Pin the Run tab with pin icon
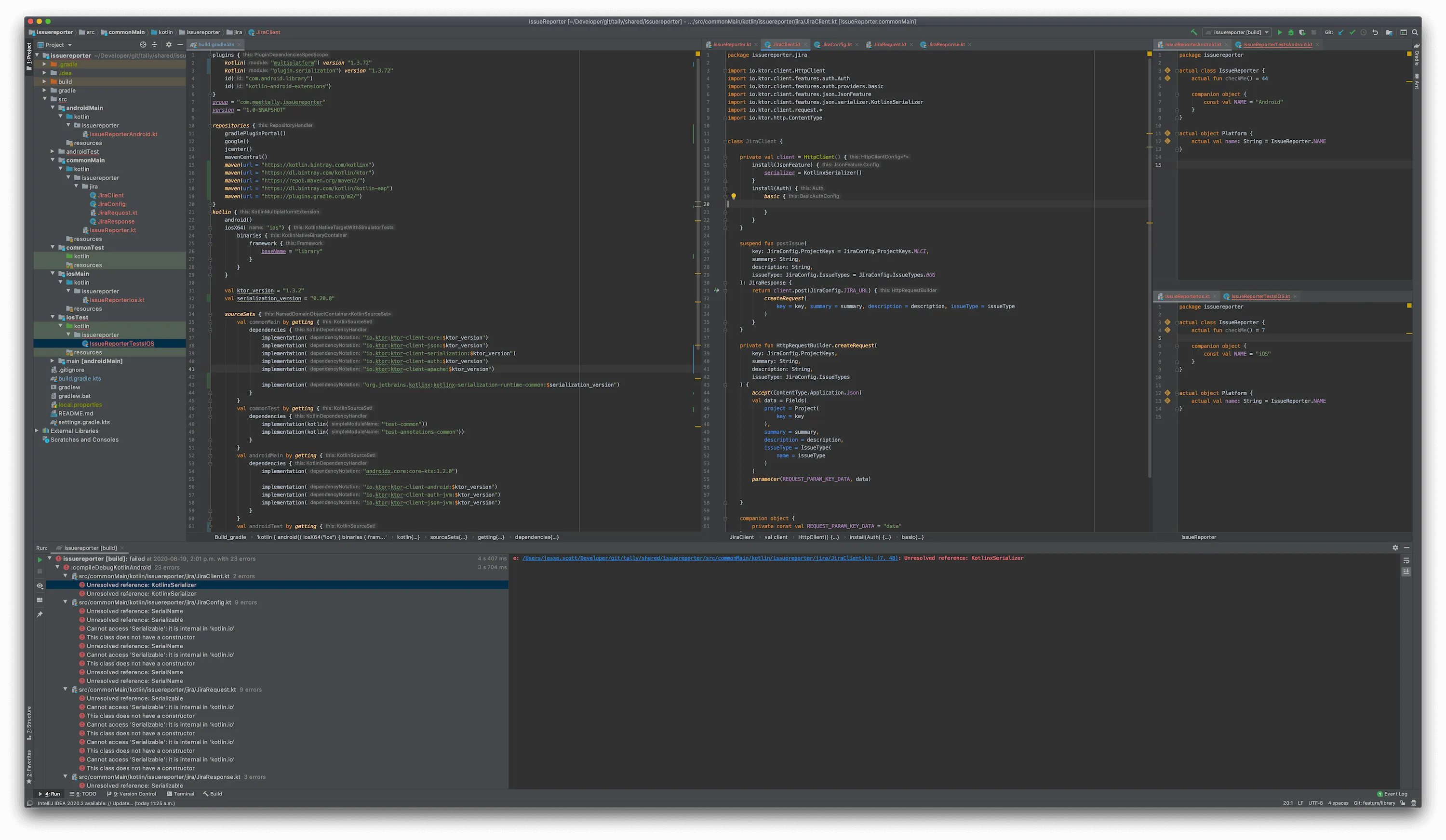Screen dimensions: 1446x840 click(x=40, y=614)
